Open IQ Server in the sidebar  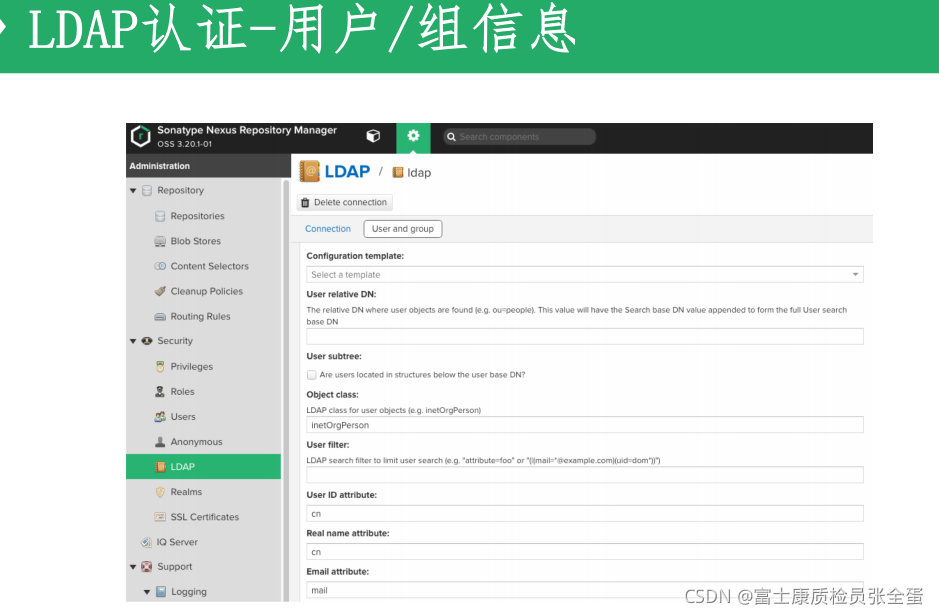[177, 542]
